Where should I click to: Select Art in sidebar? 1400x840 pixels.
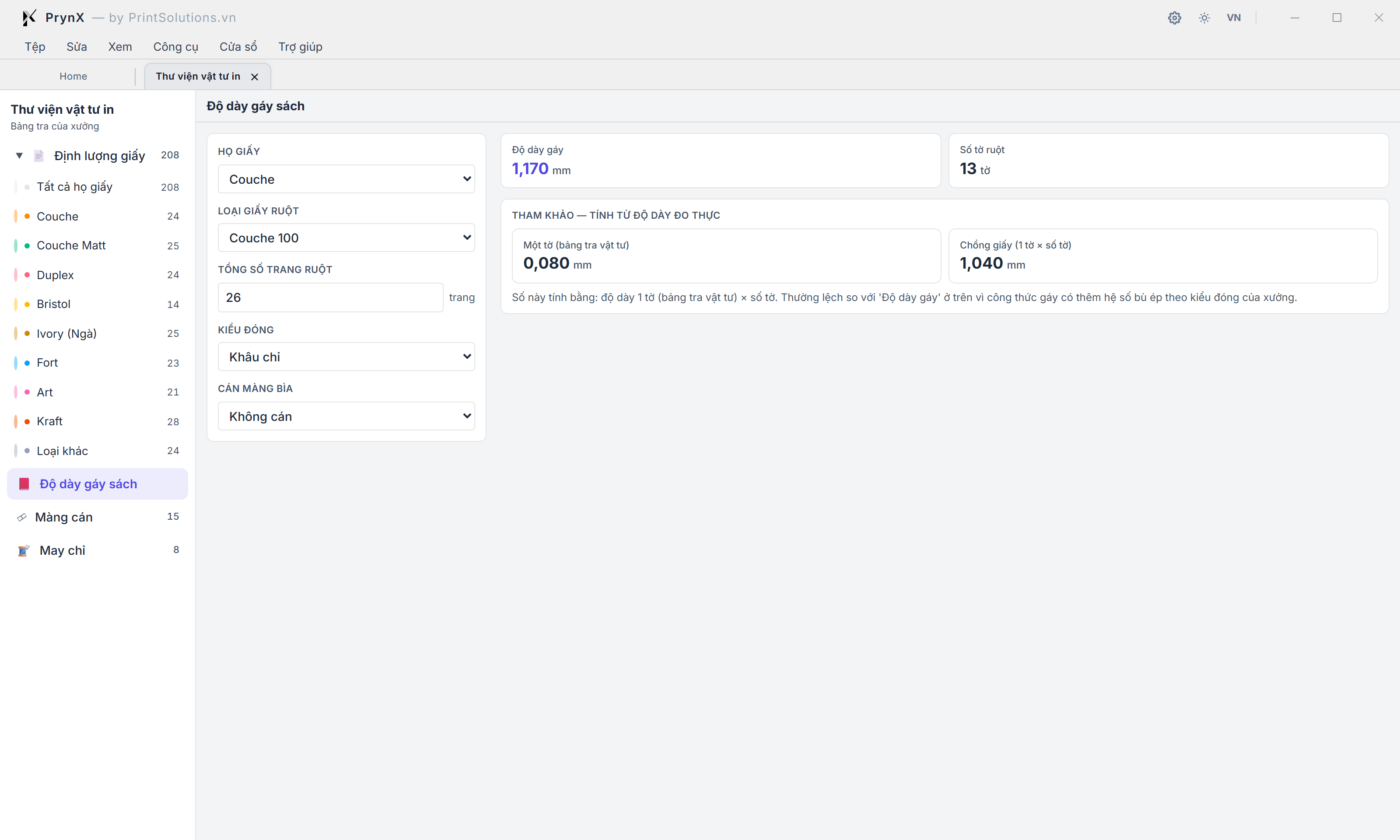pyautogui.click(x=97, y=392)
